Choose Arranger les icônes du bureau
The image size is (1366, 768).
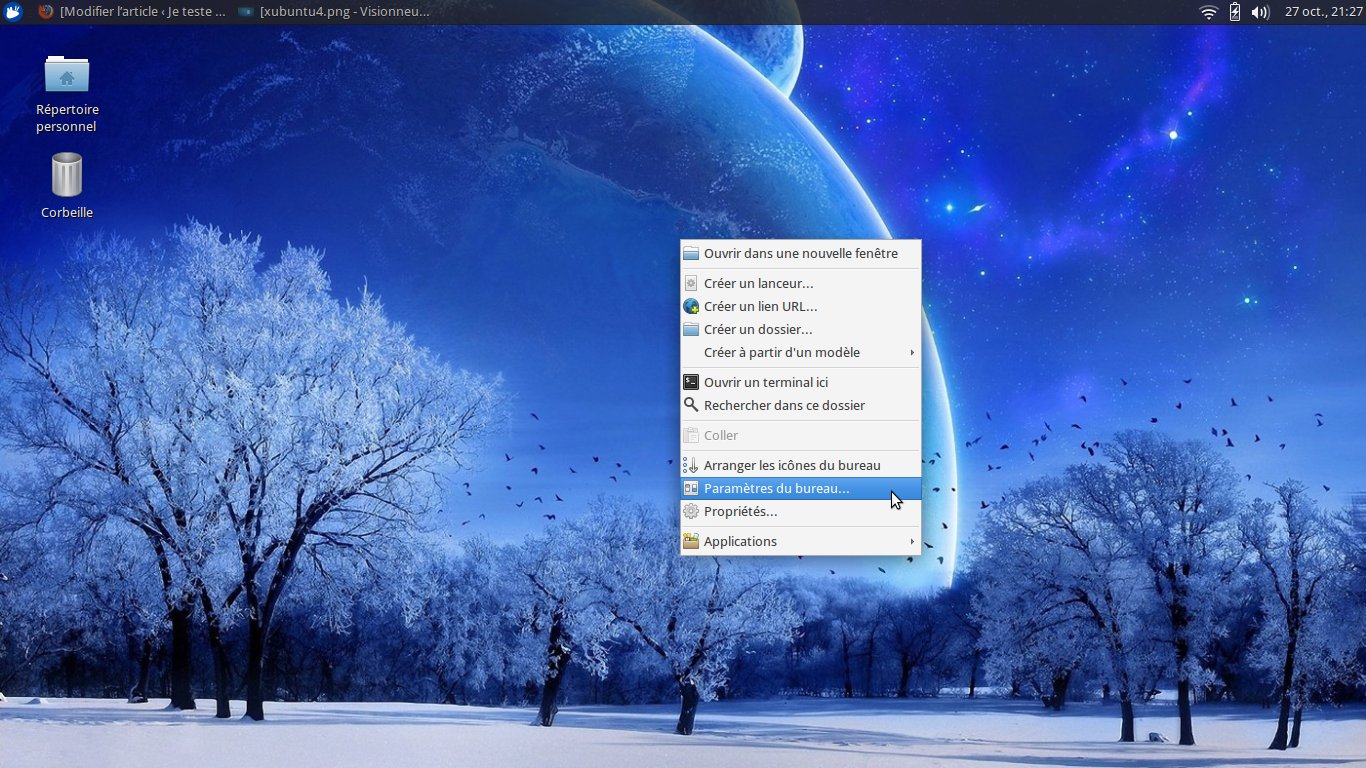pyautogui.click(x=800, y=465)
